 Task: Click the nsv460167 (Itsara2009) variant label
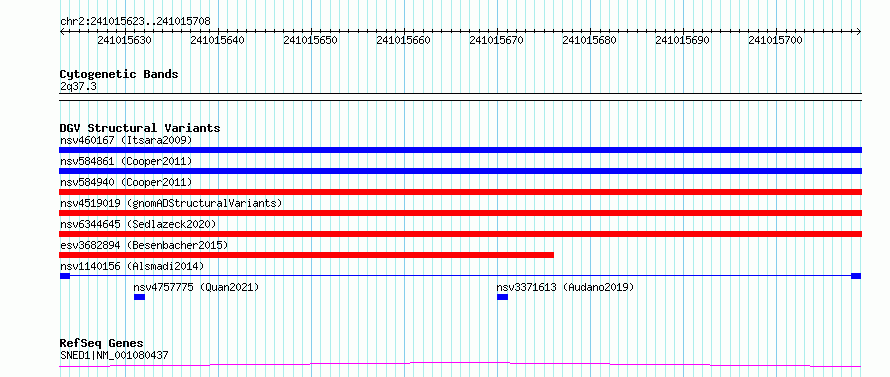click(126, 140)
